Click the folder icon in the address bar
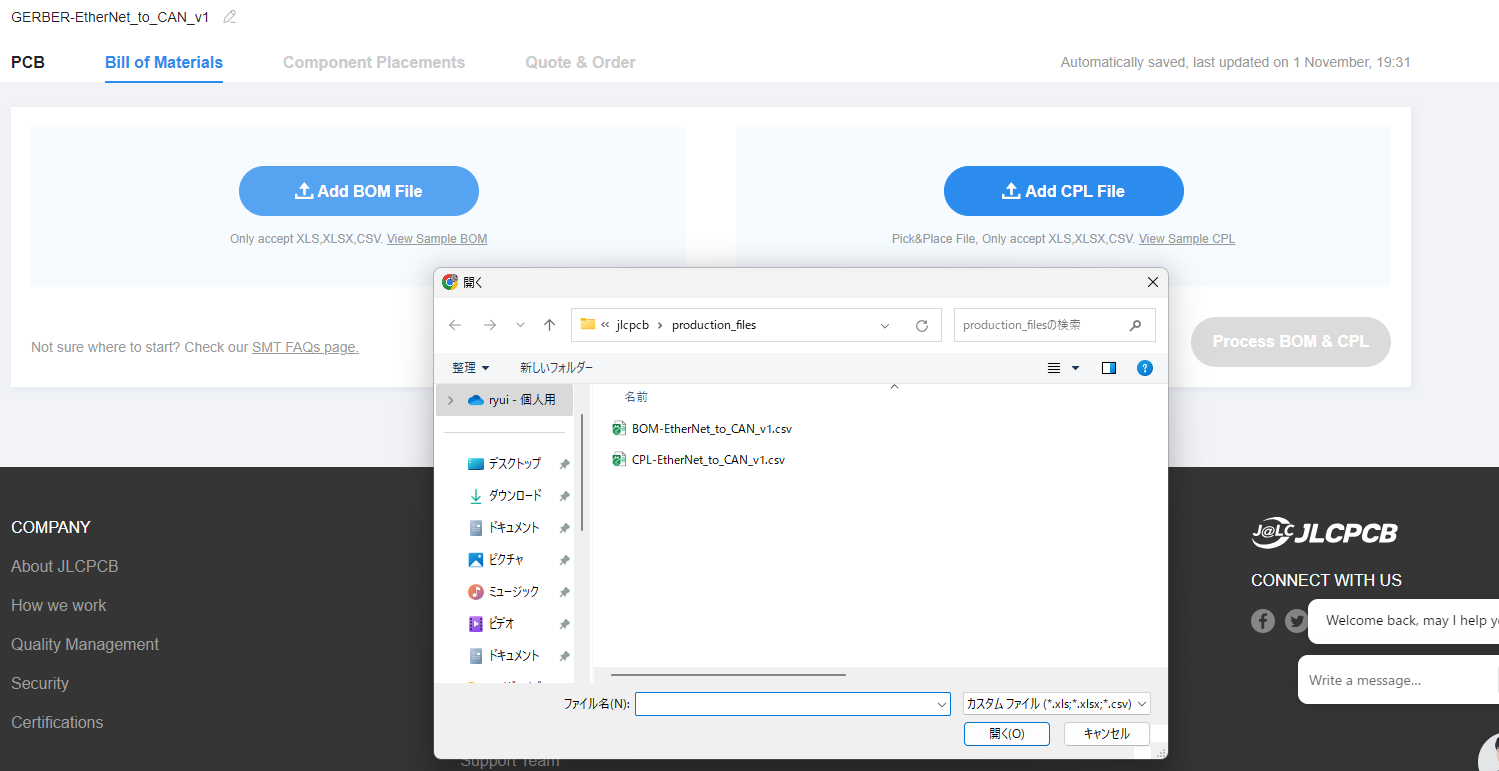The height and width of the screenshot is (771, 1499). pyautogui.click(x=588, y=324)
